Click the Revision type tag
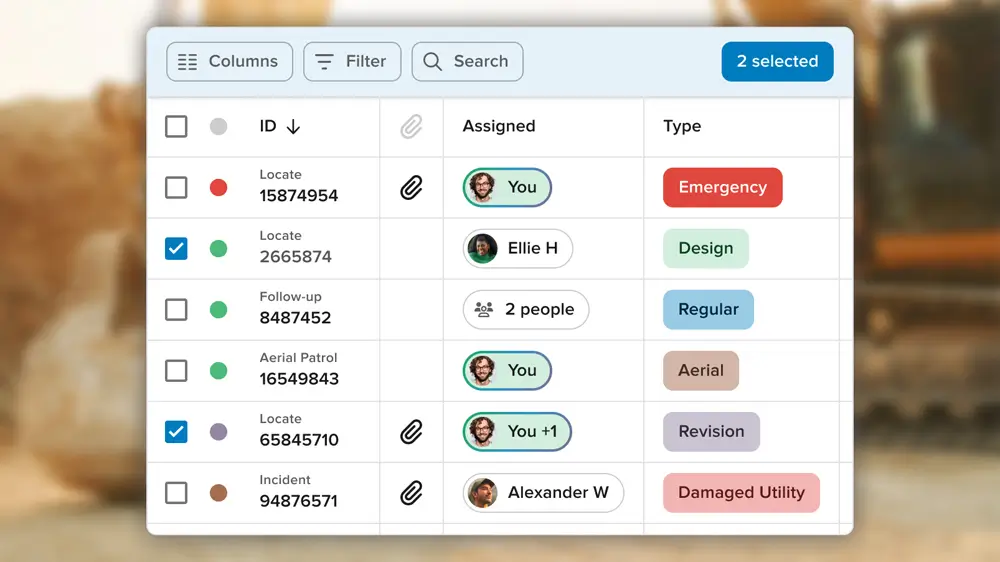This screenshot has height=562, width=1000. pyautogui.click(x=712, y=432)
